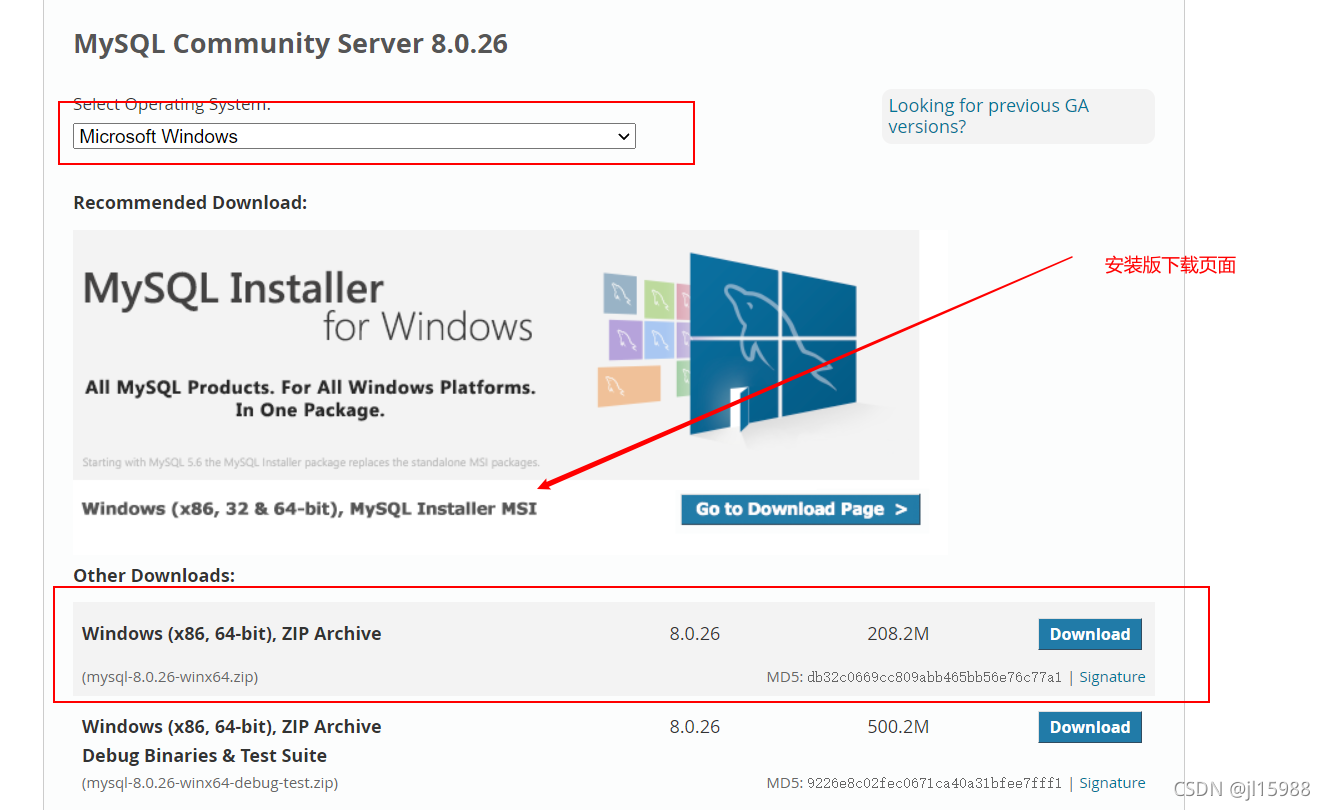Click the Recommended Download: label
The image size is (1325, 810).
(x=190, y=203)
